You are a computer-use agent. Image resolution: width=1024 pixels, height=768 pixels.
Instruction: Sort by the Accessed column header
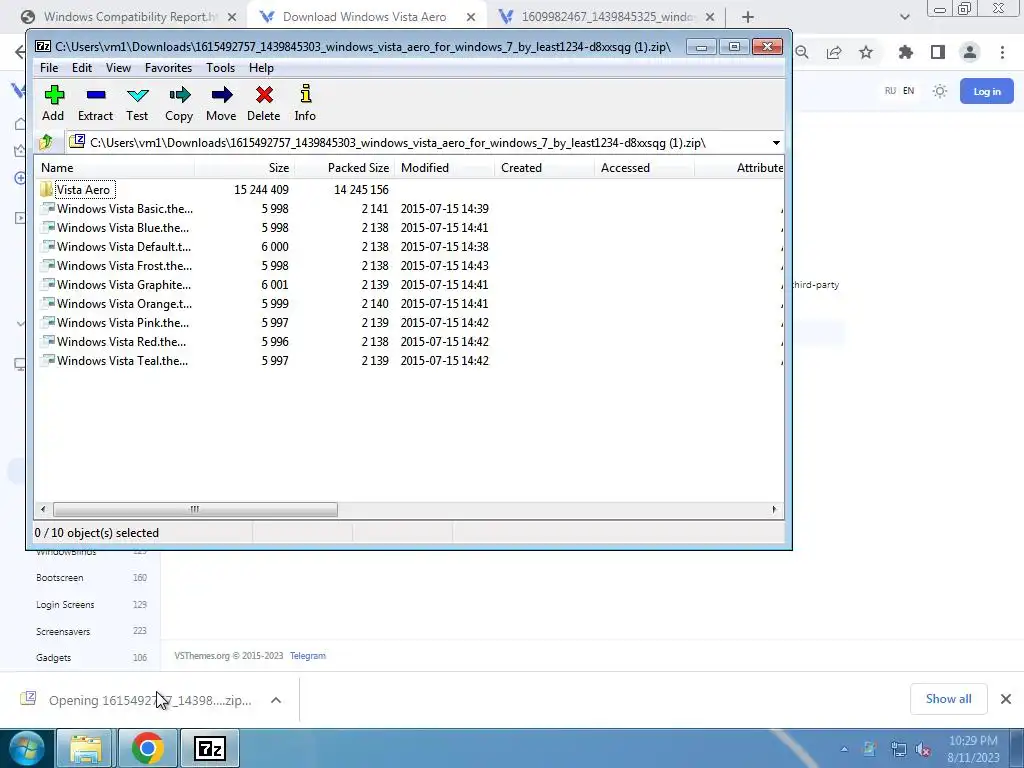pos(644,168)
